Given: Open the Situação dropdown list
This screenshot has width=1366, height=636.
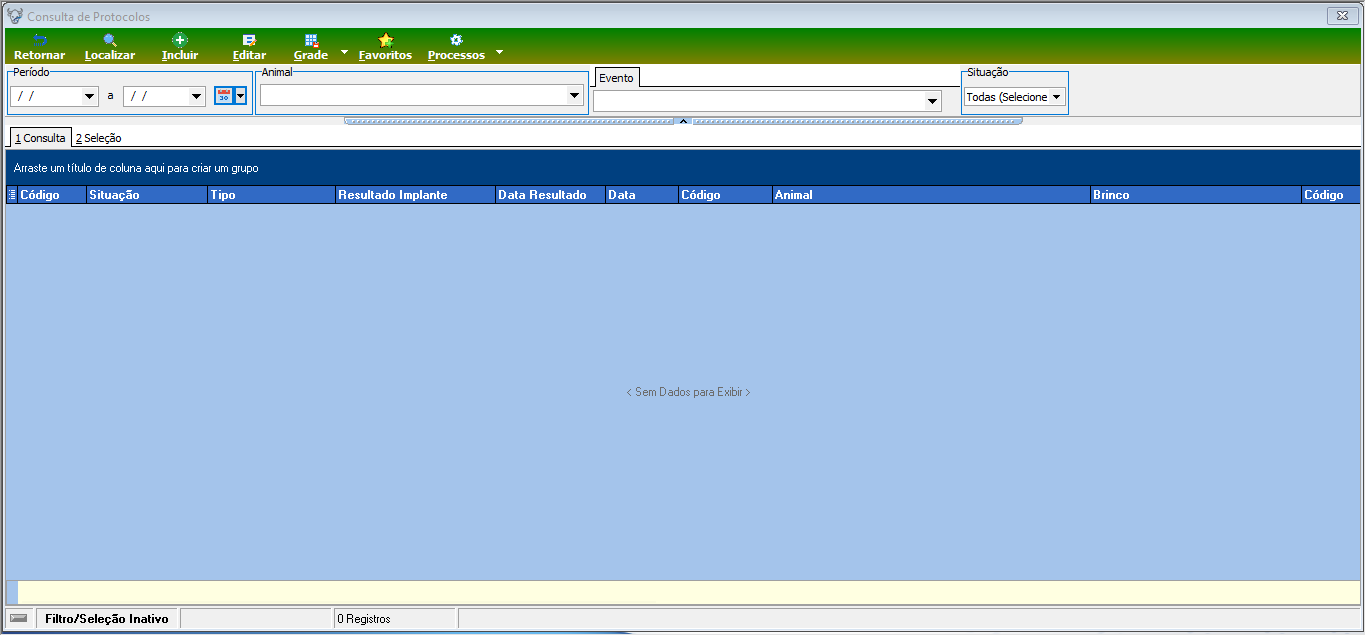Looking at the screenshot, I should tap(1056, 97).
